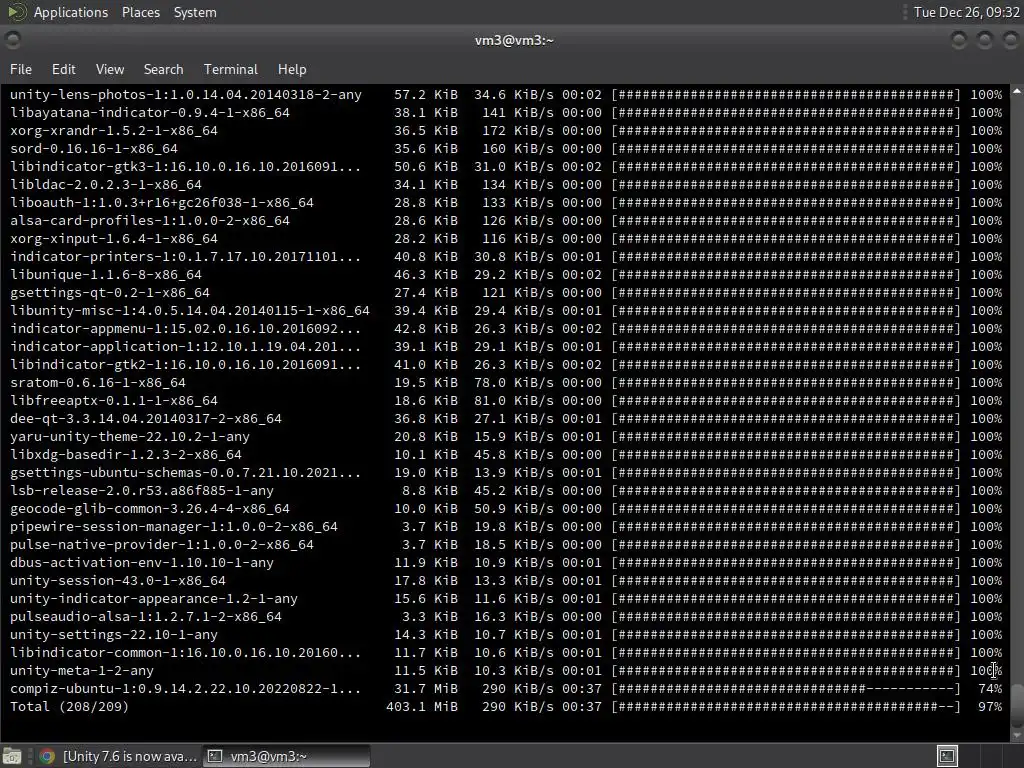Click the indicator-application package name
Screen dimensions: 1024x768
[x=185, y=347]
